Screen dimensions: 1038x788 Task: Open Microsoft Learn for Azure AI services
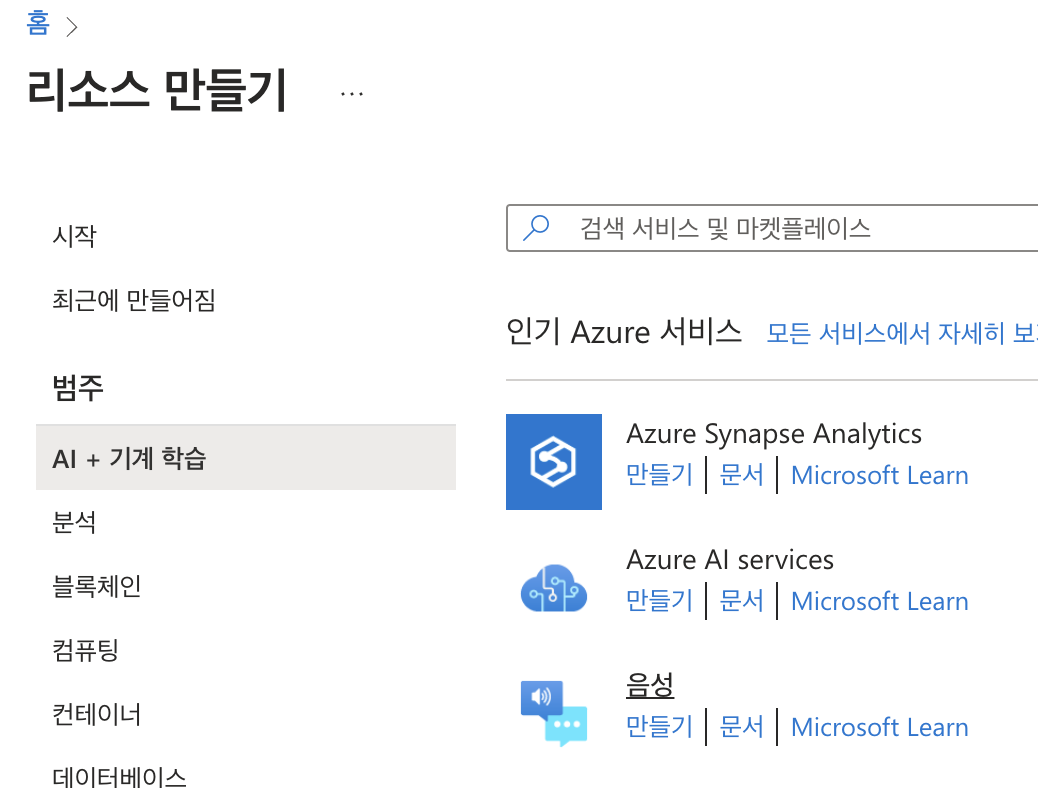click(x=880, y=601)
